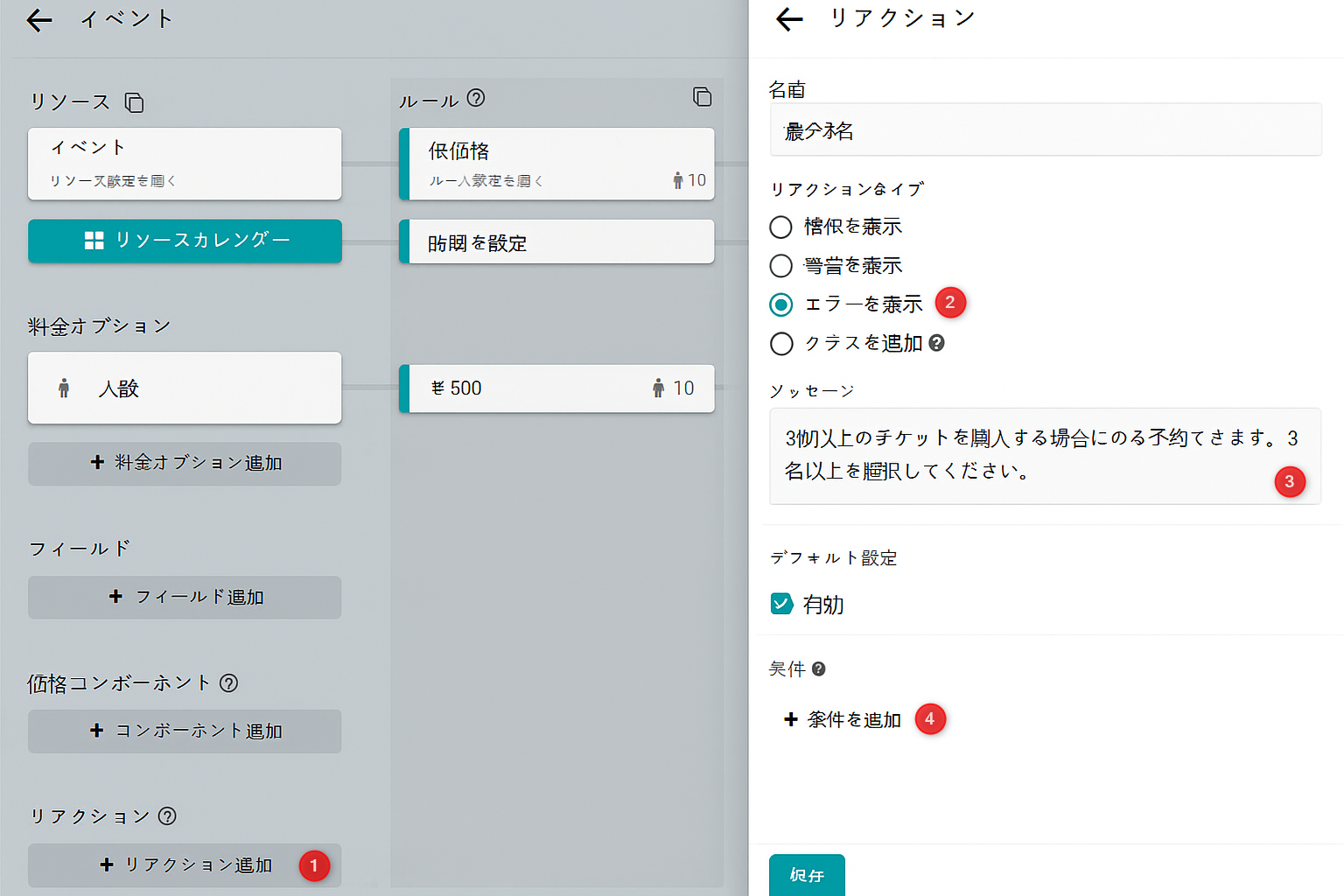Click the copy icon in the ルール column
1344x896 pixels.
coord(702,97)
